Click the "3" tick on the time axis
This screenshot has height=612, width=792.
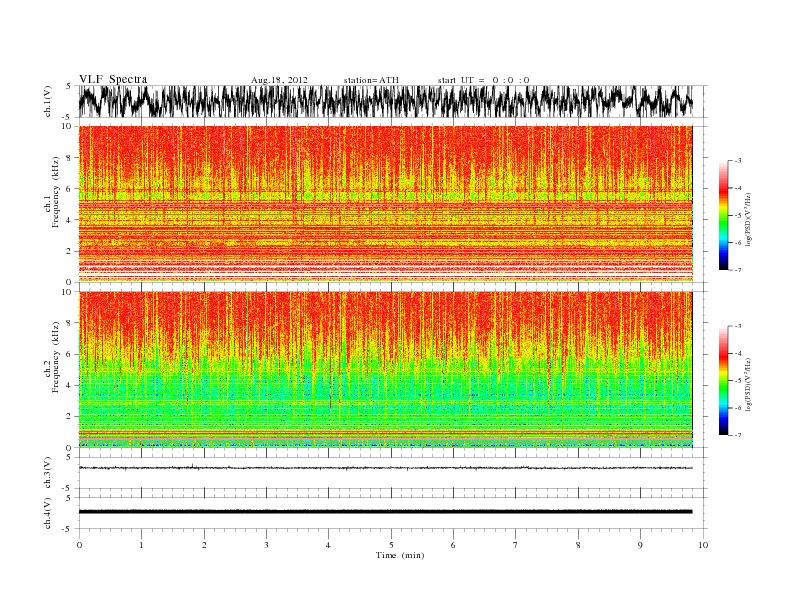[x=266, y=545]
